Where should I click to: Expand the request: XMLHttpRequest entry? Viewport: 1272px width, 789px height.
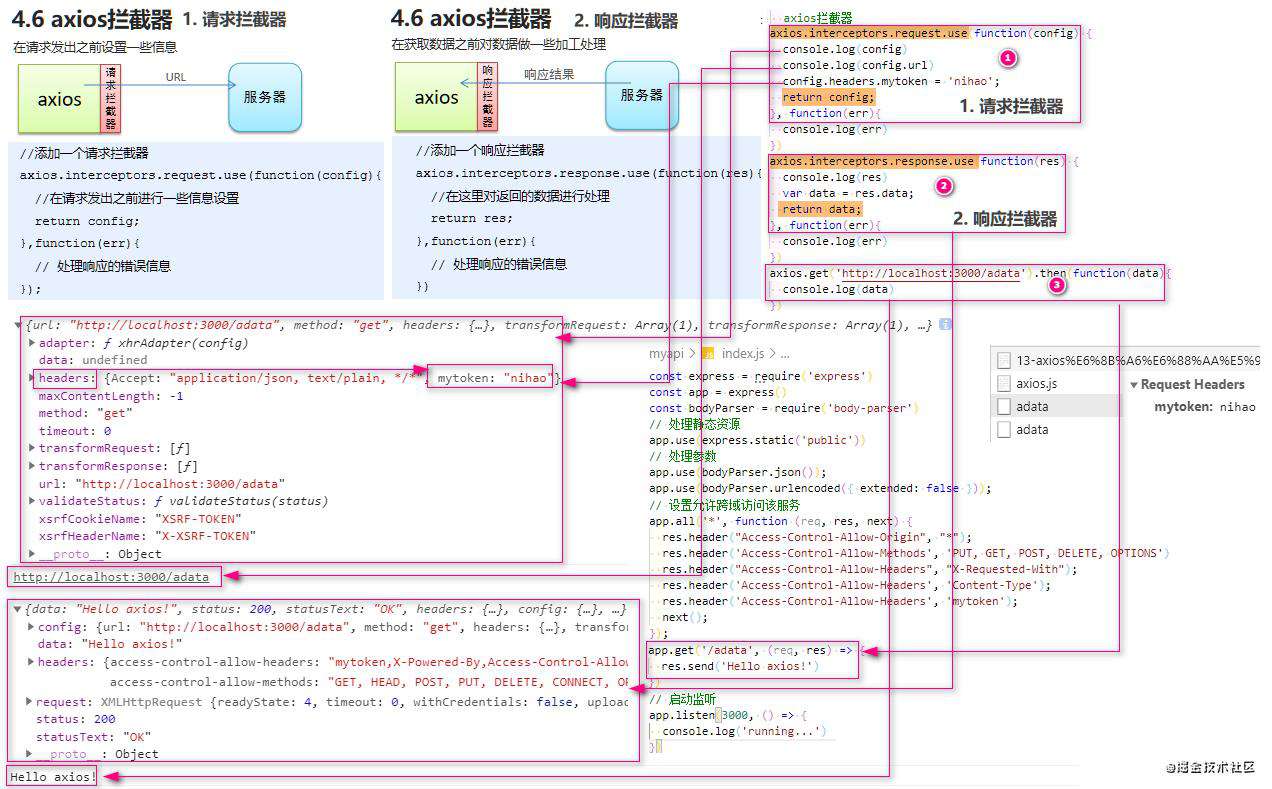[28, 702]
